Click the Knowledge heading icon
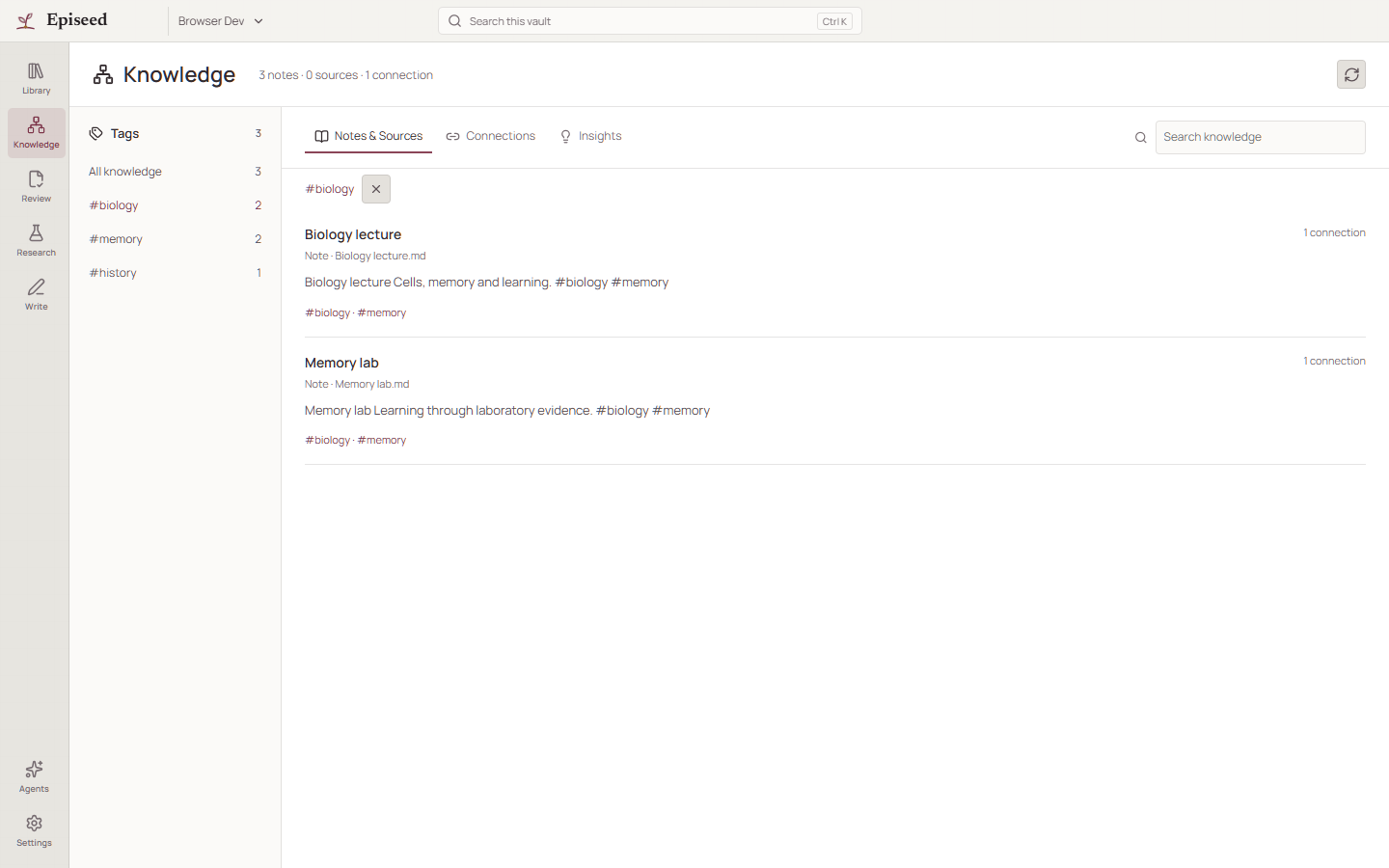This screenshot has height=868, width=1389. [x=103, y=74]
